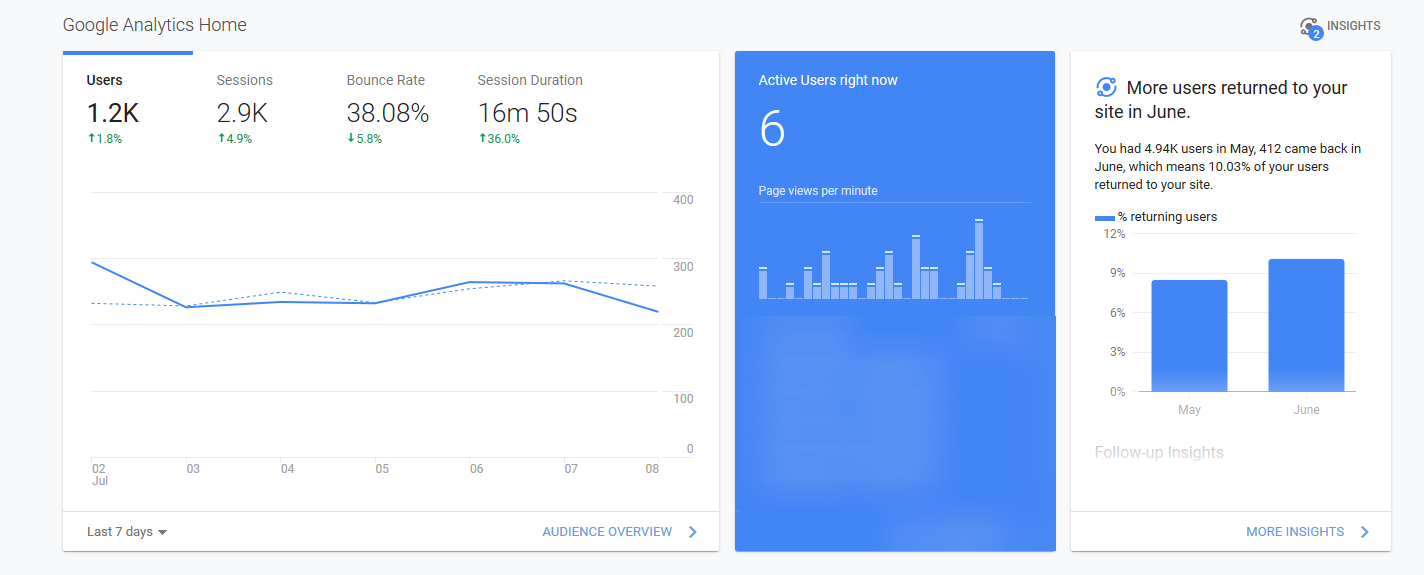This screenshot has height=575, width=1424.
Task: Click the 'More users returned to your site' headline
Action: [1222, 100]
